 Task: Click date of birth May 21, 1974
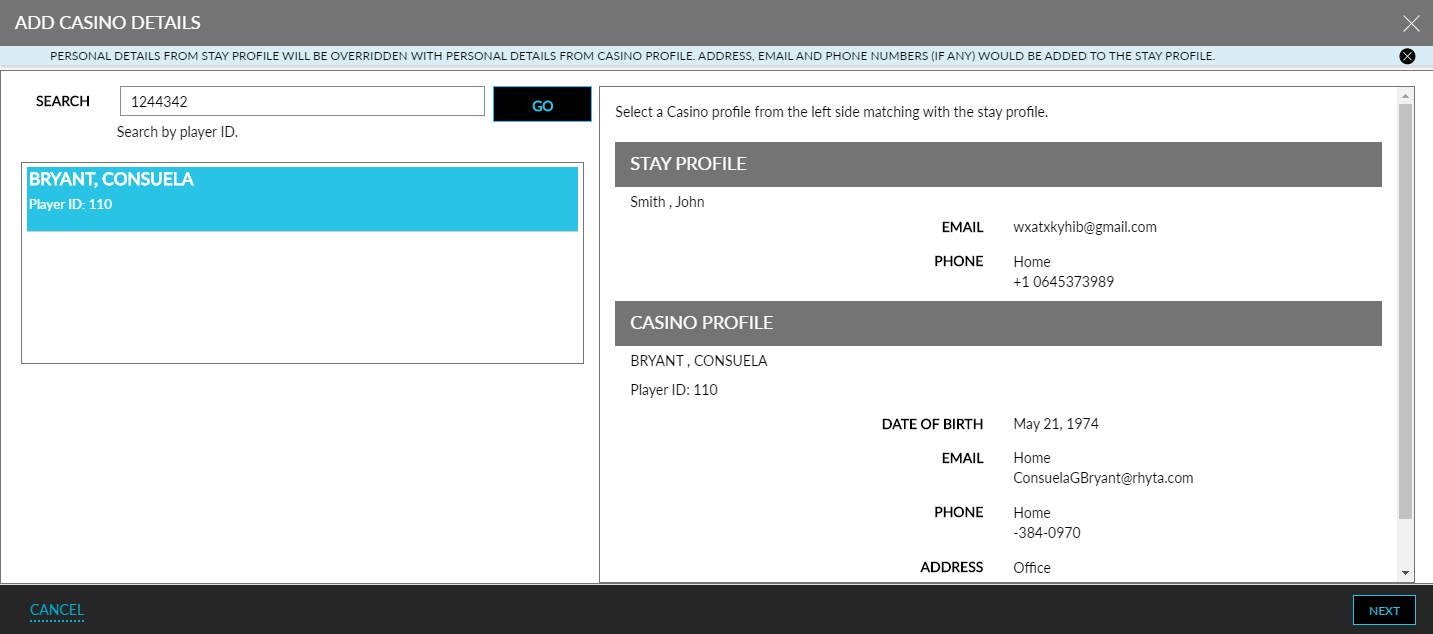click(1056, 424)
